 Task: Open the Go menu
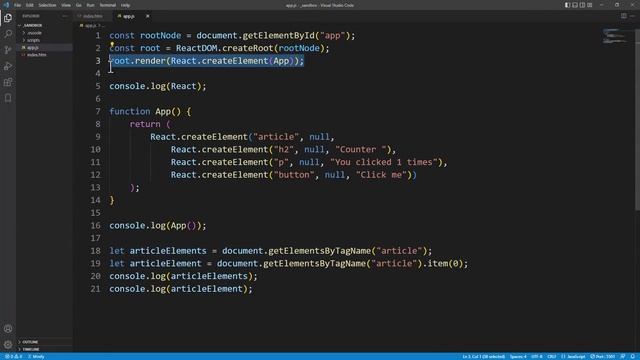(79, 5)
